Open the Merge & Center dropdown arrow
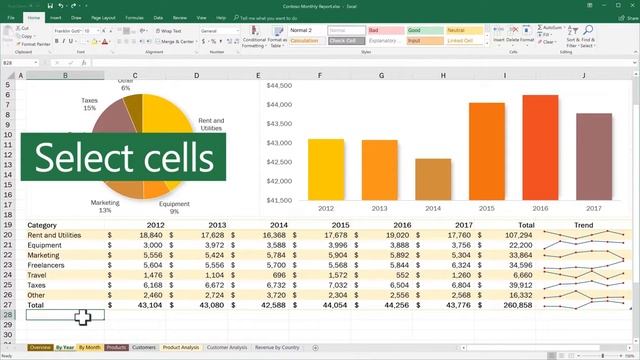Screen dimensions: 640x360 (x=196, y=42)
